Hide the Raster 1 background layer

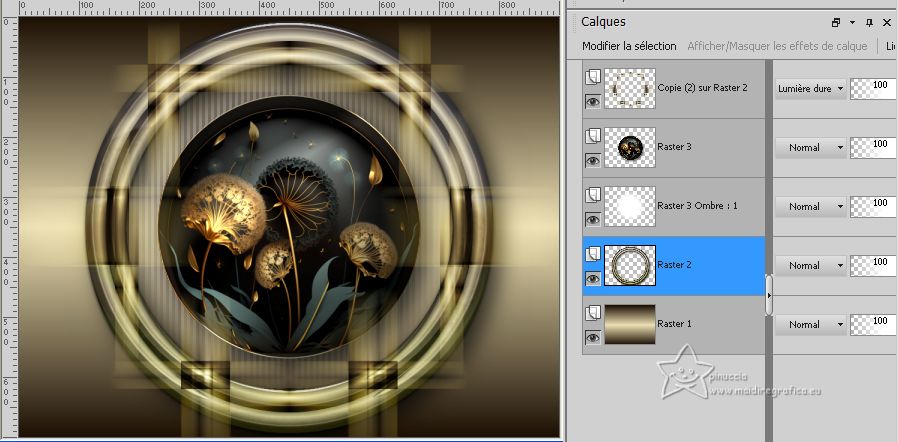click(593, 338)
